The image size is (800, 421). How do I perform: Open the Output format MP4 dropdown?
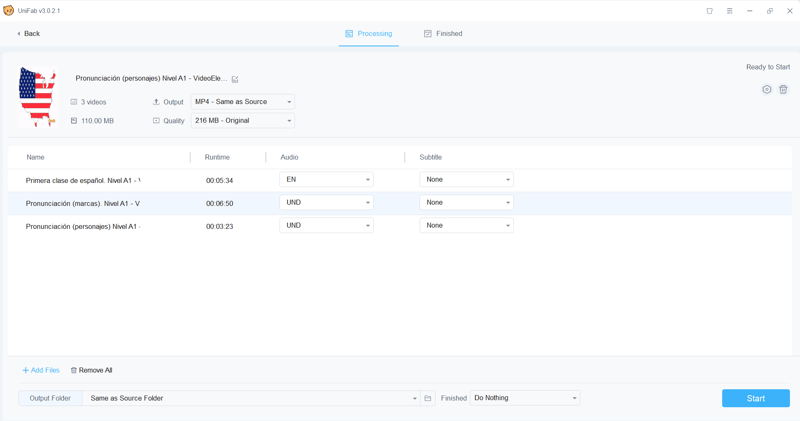(x=242, y=102)
